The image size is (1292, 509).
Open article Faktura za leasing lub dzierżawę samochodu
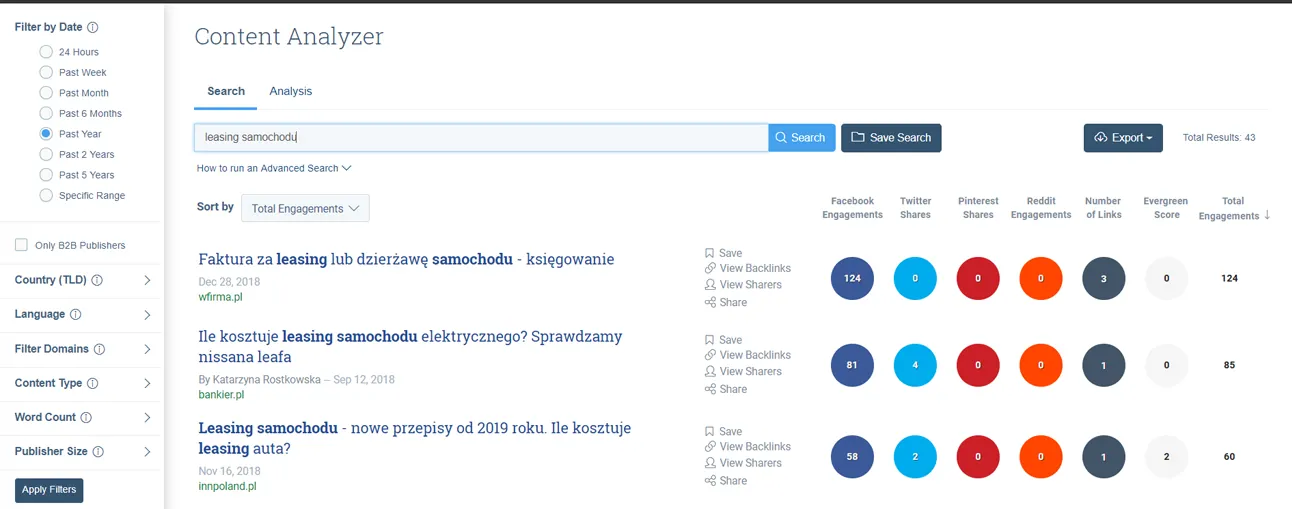point(406,259)
